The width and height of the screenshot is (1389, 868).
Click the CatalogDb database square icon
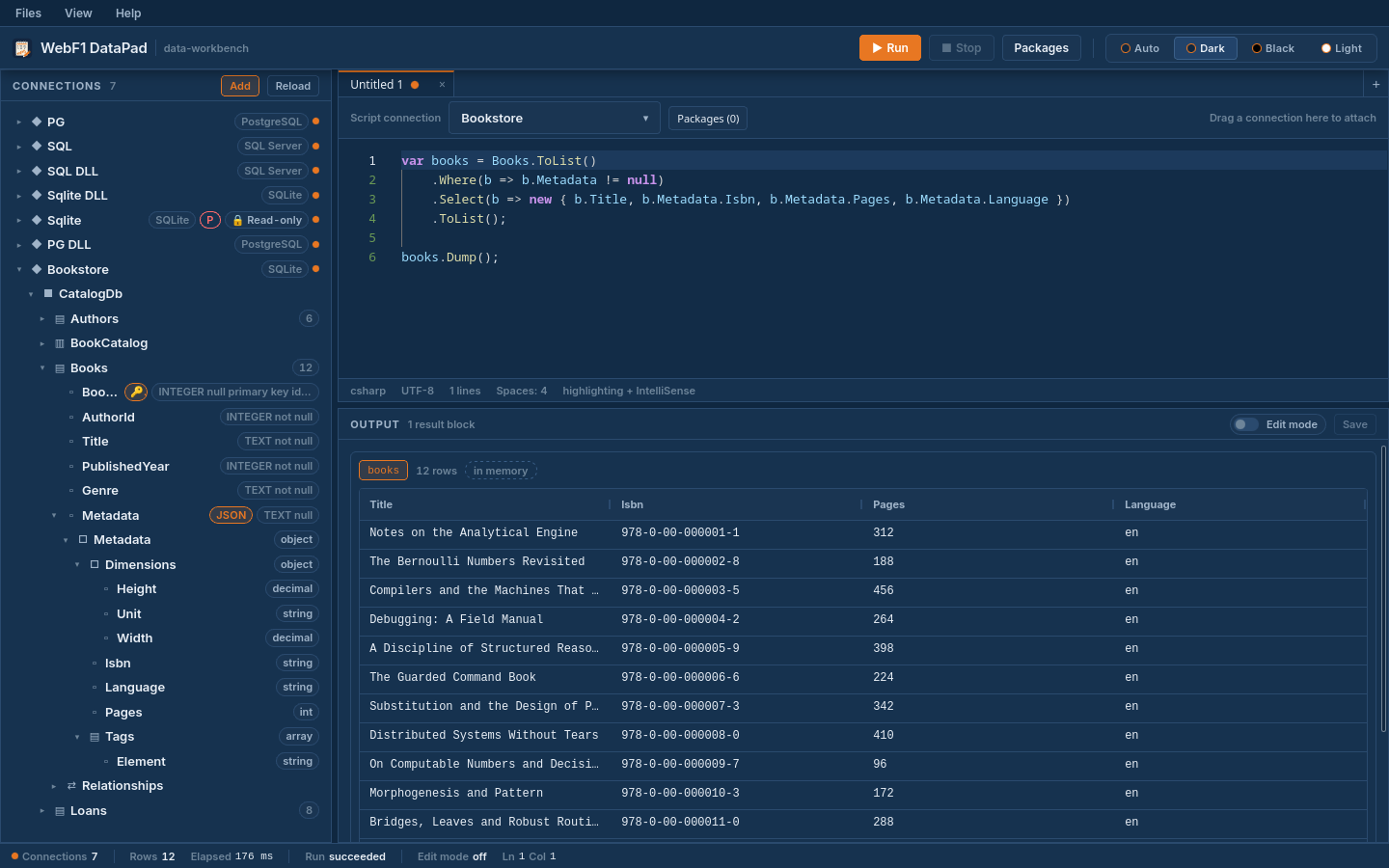pyautogui.click(x=48, y=293)
